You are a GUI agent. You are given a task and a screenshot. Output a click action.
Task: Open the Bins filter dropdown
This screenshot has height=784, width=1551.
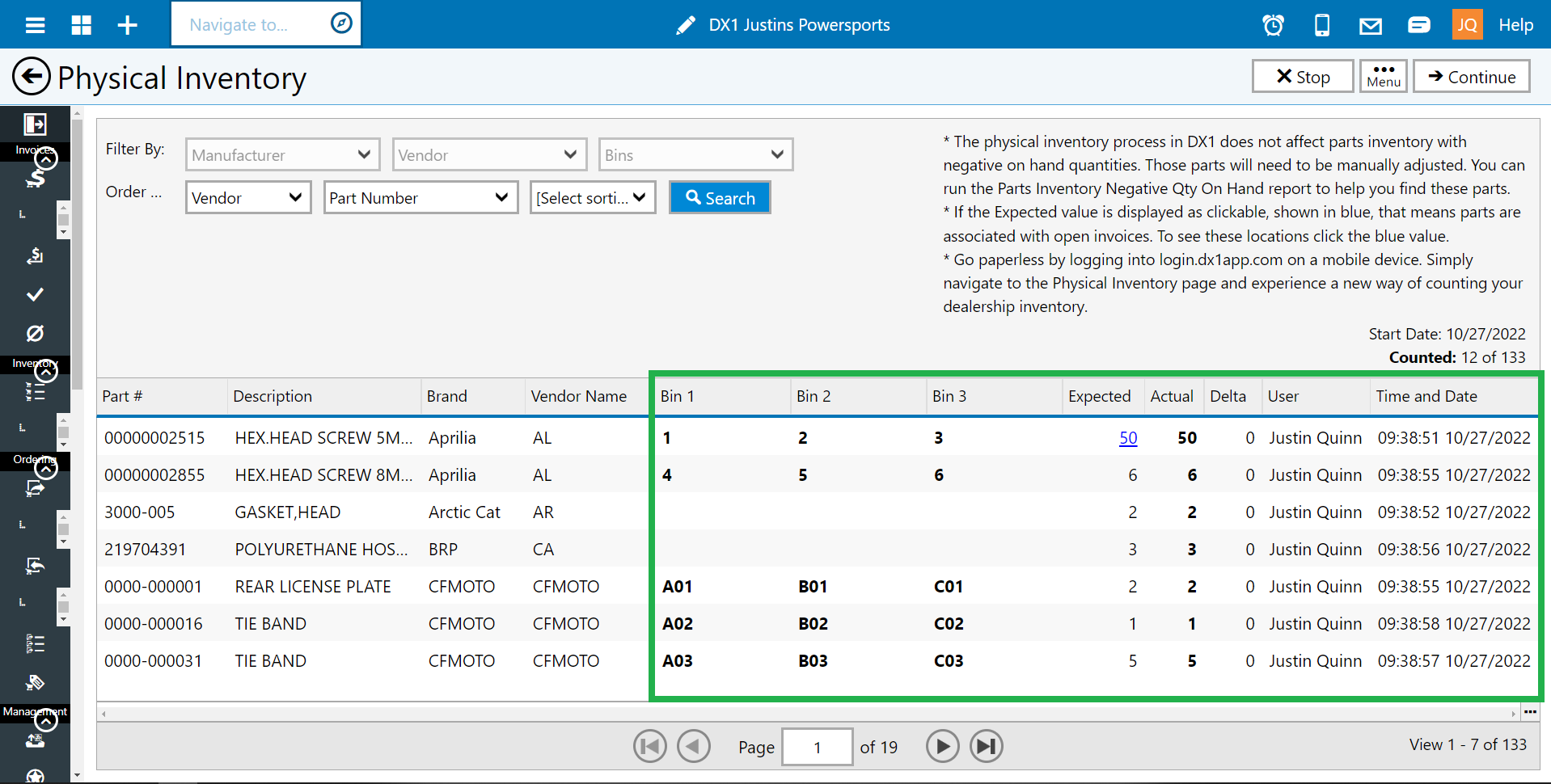coord(695,154)
